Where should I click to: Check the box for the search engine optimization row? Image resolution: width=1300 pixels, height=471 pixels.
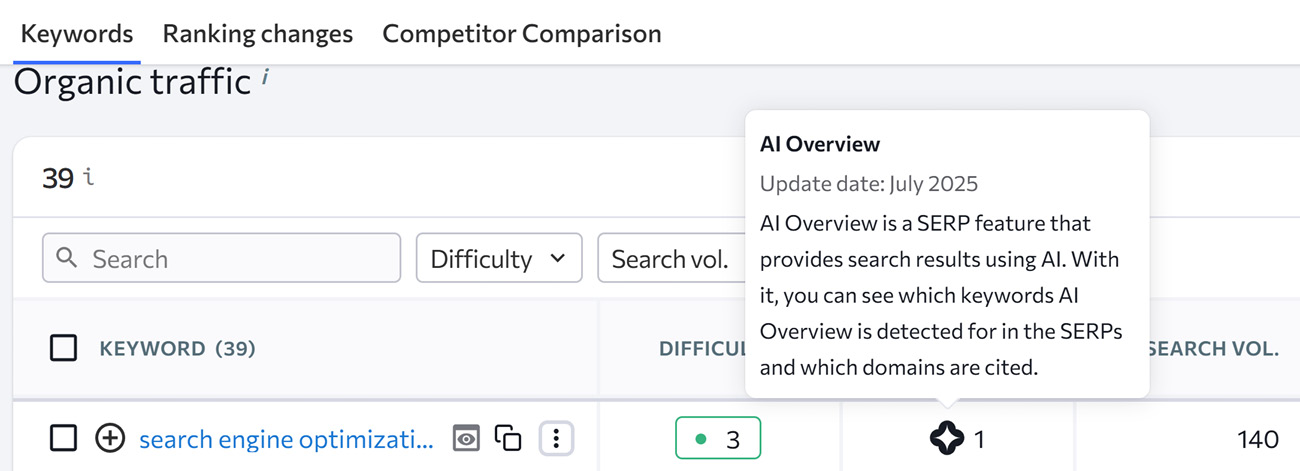pos(64,438)
